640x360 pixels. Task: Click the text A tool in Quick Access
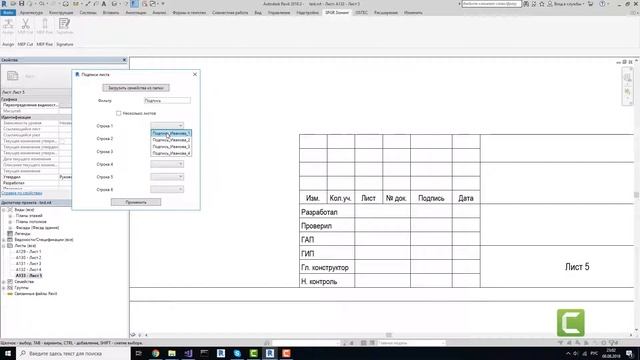pos(104,4)
